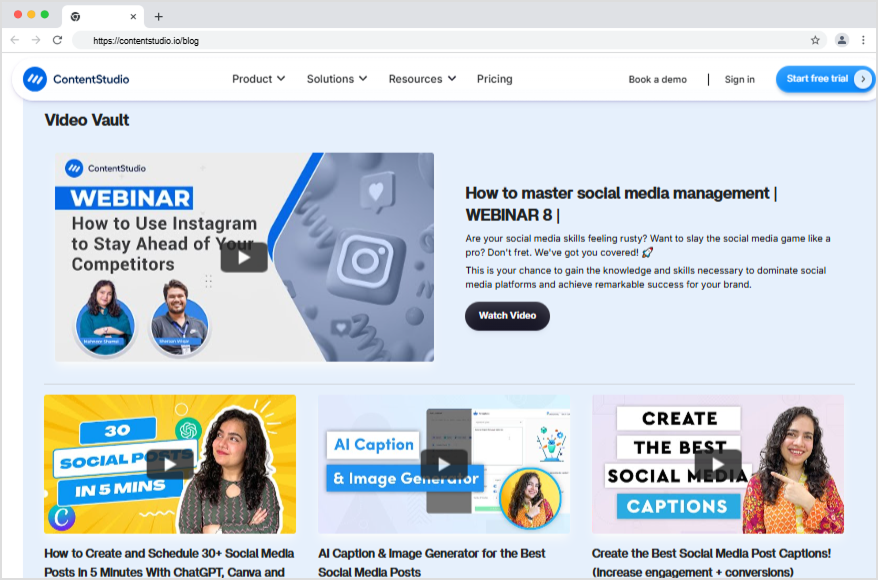Click Start free trial button
Screen dimensions: 878x580
(824, 79)
